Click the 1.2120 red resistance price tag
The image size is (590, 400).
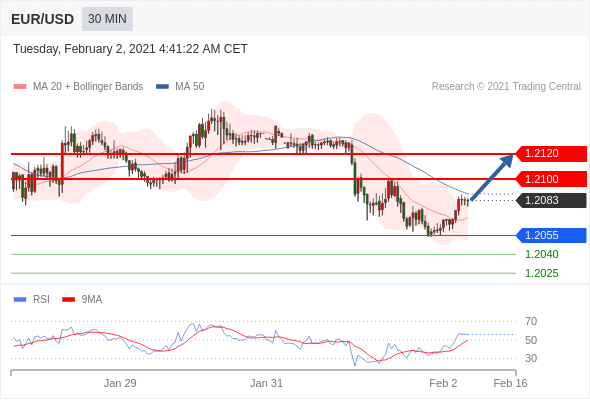[x=551, y=154]
